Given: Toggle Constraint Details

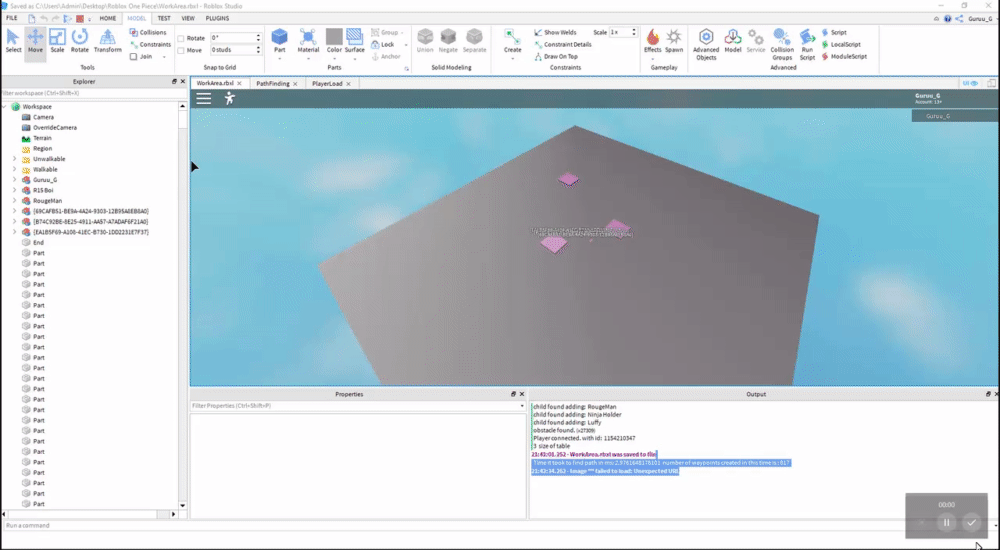Looking at the screenshot, I should coord(563,45).
